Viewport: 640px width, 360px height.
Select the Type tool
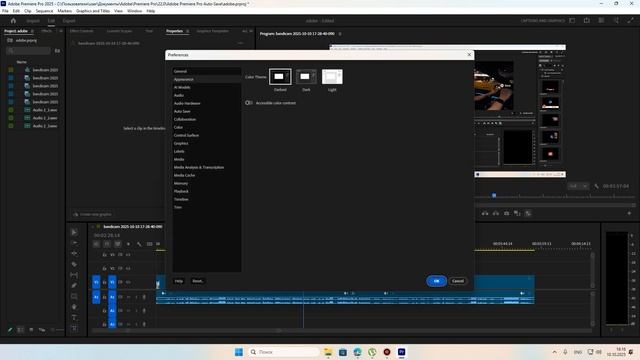pyautogui.click(x=74, y=318)
